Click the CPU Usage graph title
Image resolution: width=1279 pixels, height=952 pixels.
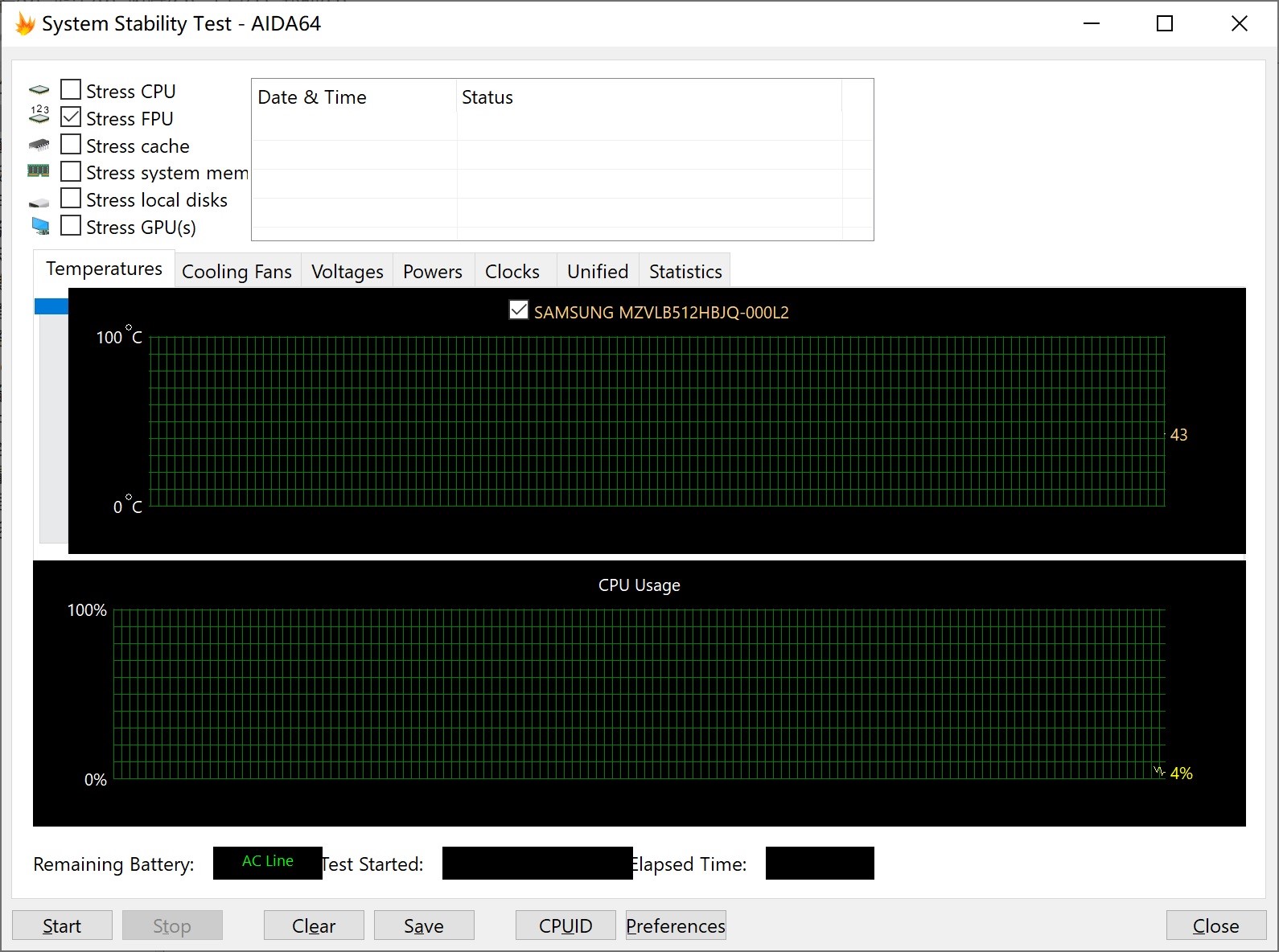pos(639,585)
